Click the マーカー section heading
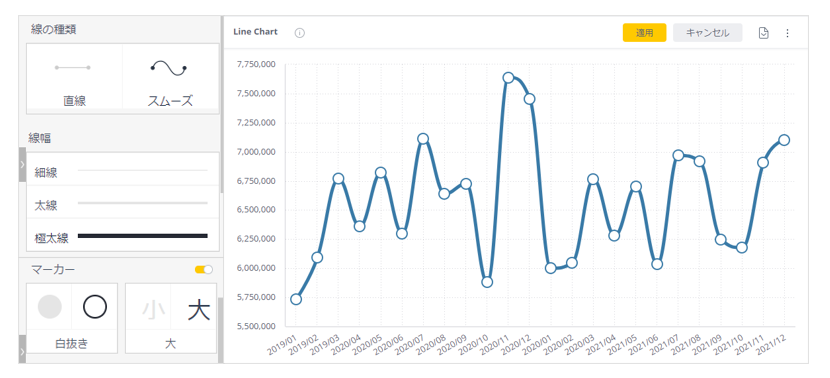830x378 pixels. (x=53, y=270)
